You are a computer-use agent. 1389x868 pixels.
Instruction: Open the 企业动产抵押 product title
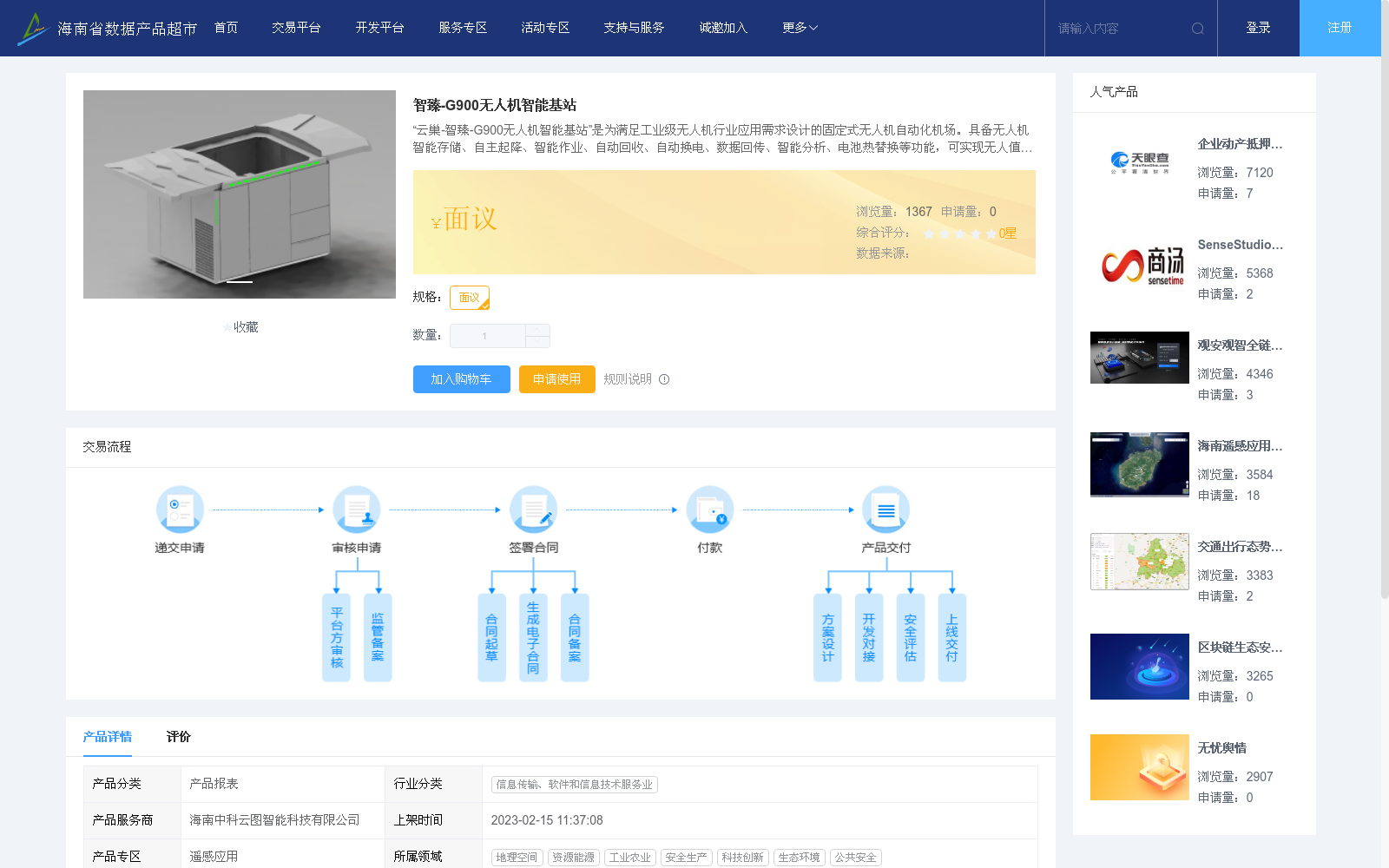pyautogui.click(x=1240, y=144)
